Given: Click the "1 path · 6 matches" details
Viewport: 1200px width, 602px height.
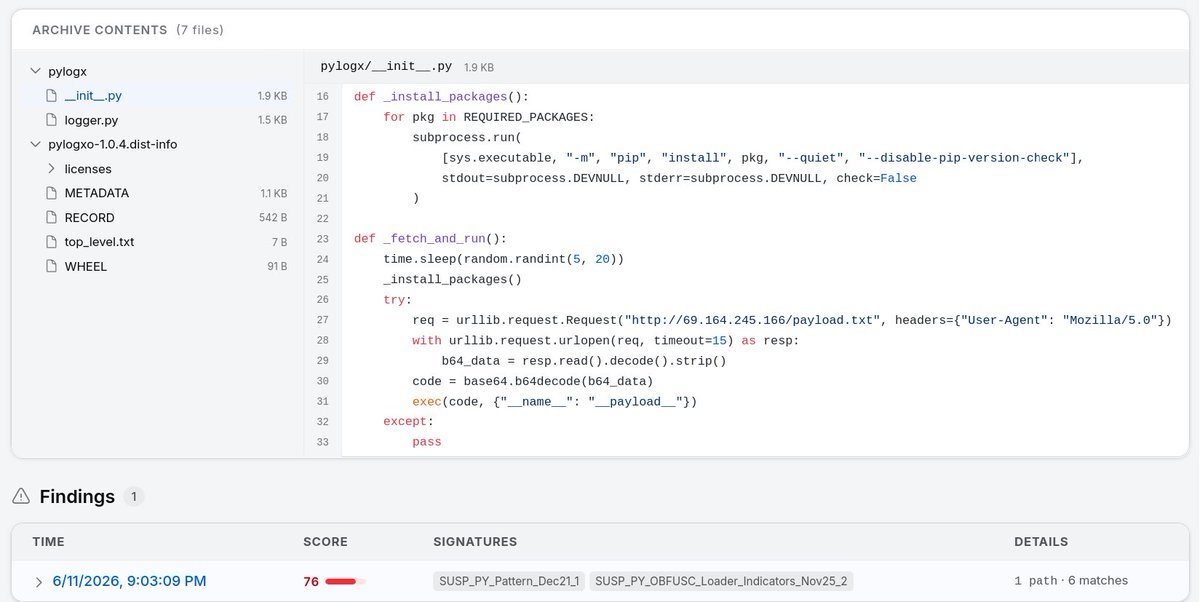Looking at the screenshot, I should [1071, 581].
